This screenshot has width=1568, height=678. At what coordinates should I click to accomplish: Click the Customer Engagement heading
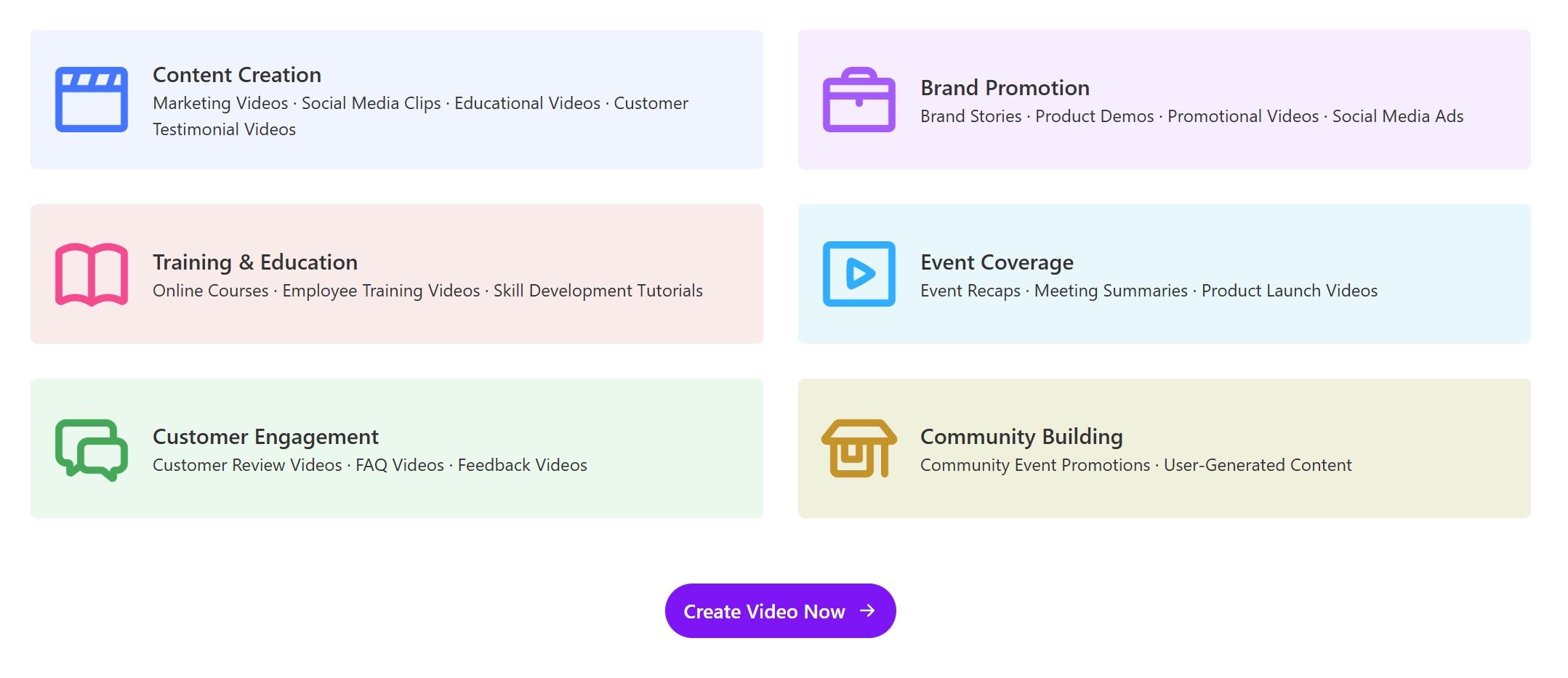click(265, 437)
